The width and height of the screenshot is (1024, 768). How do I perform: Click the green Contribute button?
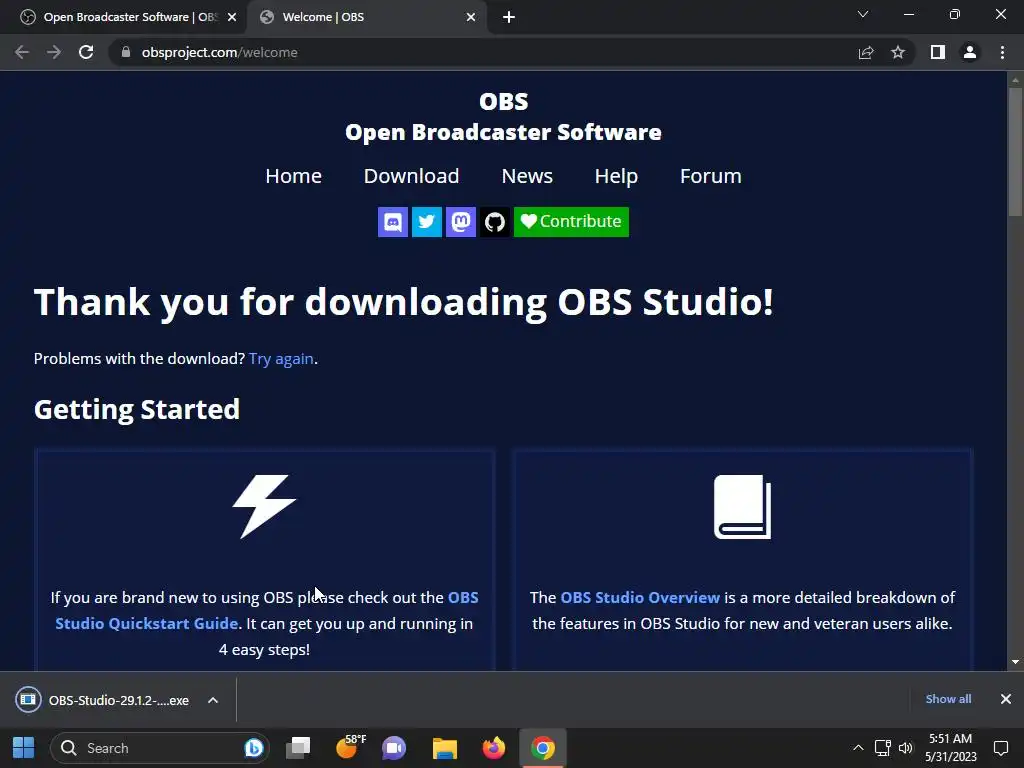tap(571, 222)
